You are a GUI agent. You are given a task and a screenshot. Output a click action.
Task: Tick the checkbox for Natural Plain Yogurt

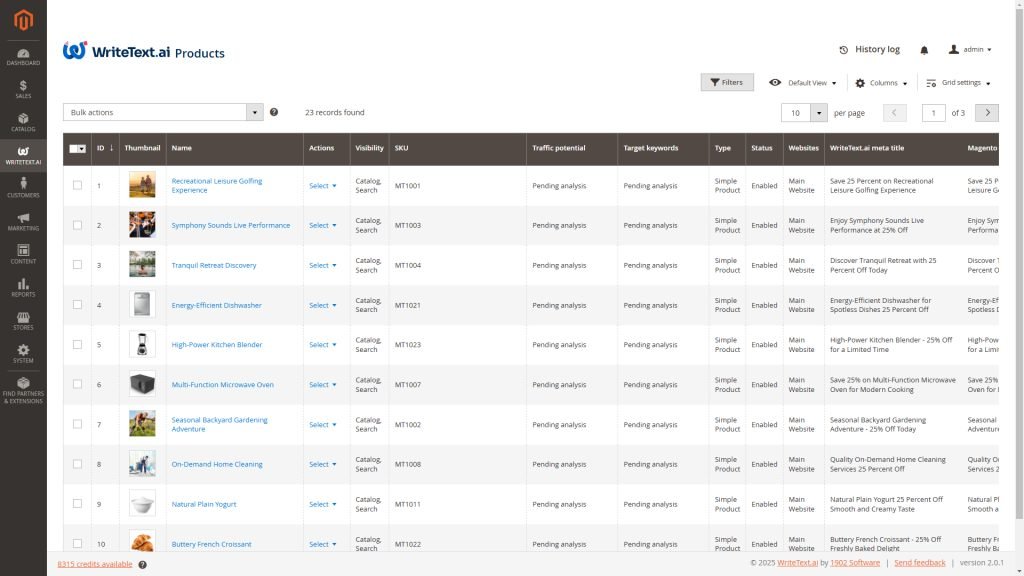[x=77, y=504]
